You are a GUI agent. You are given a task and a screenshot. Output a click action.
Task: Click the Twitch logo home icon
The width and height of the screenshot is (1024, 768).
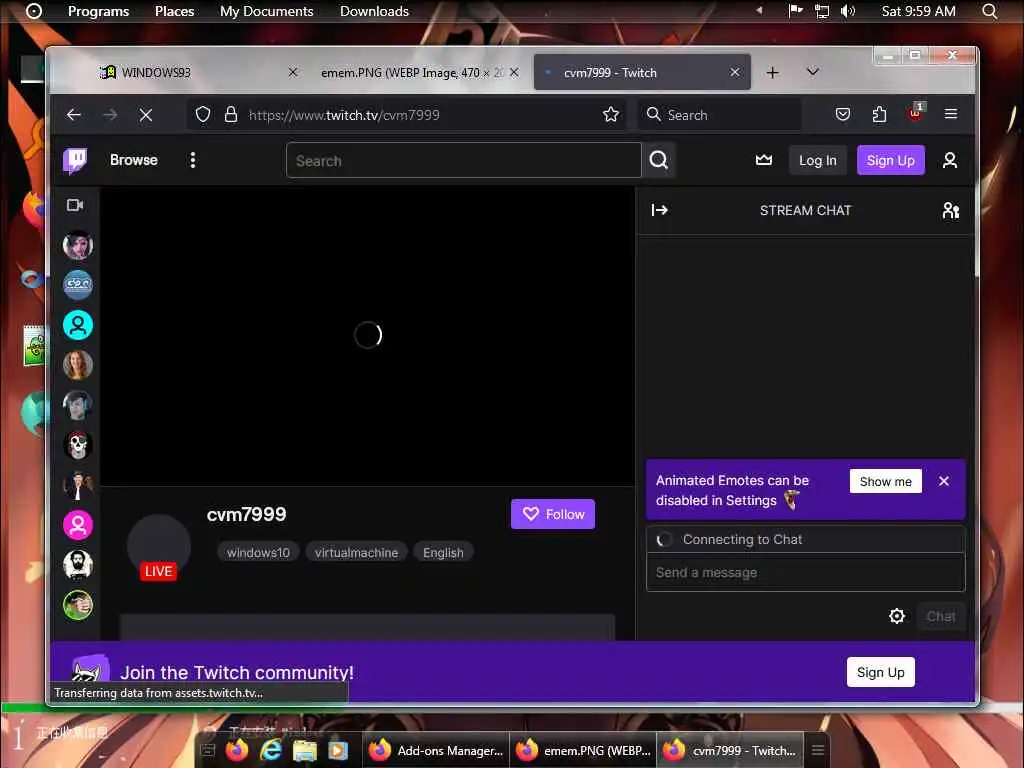pos(75,160)
